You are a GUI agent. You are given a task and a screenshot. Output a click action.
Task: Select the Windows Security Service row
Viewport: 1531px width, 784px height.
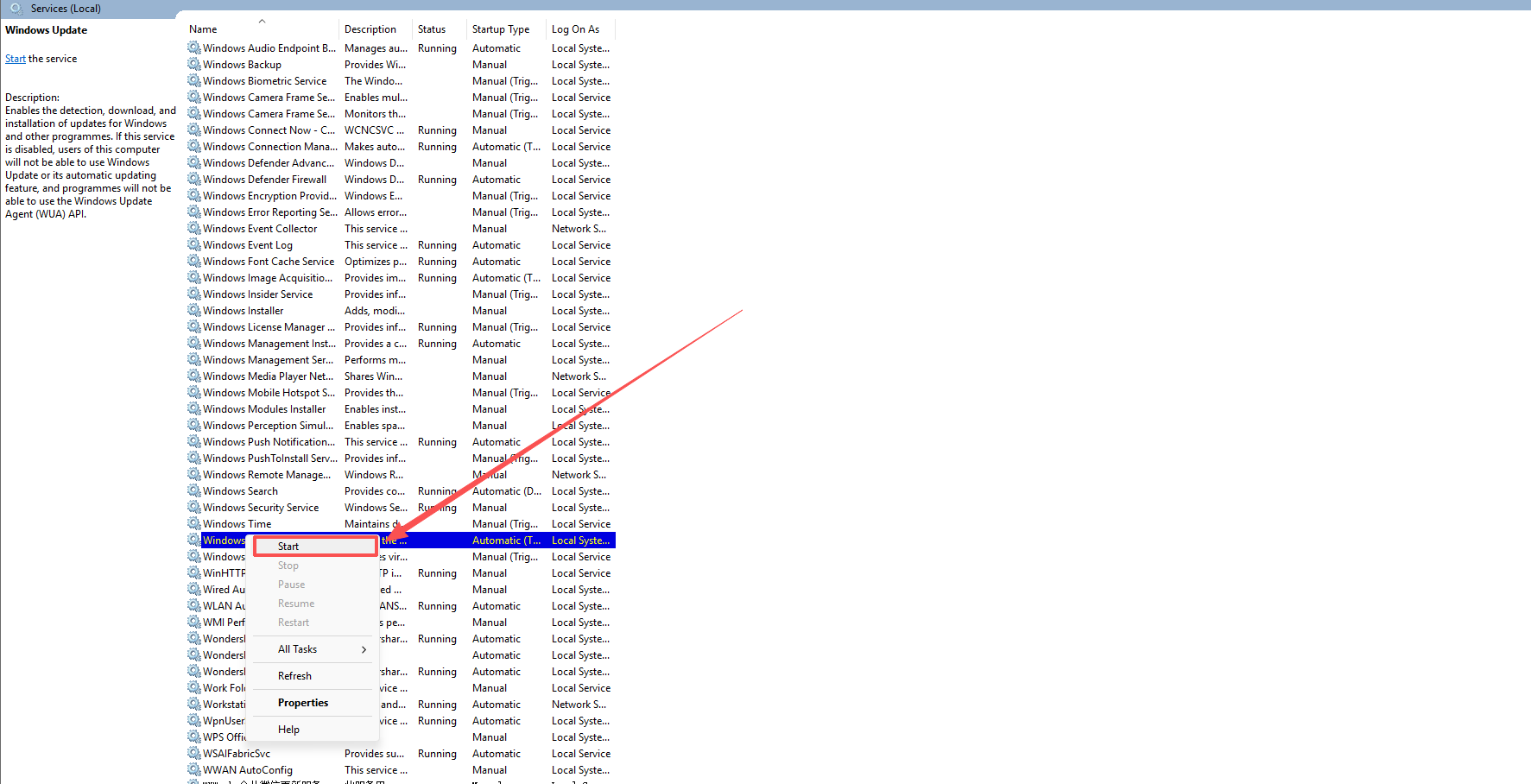261,508
